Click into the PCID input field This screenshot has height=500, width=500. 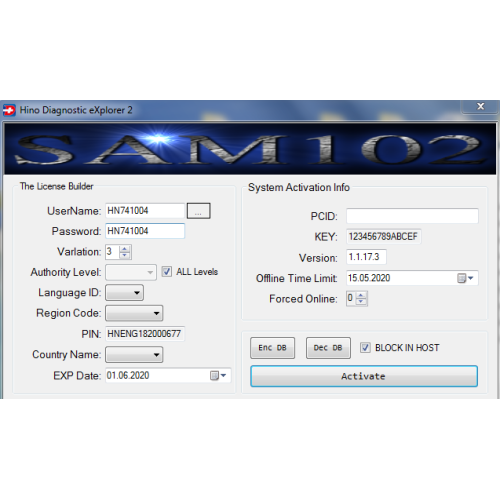[412, 216]
